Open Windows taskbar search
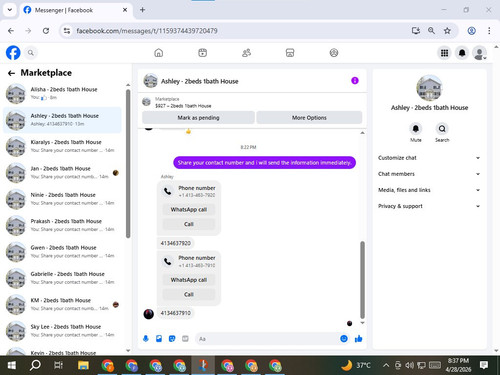Screen dimensions: 500x375 pyautogui.click(x=35, y=365)
